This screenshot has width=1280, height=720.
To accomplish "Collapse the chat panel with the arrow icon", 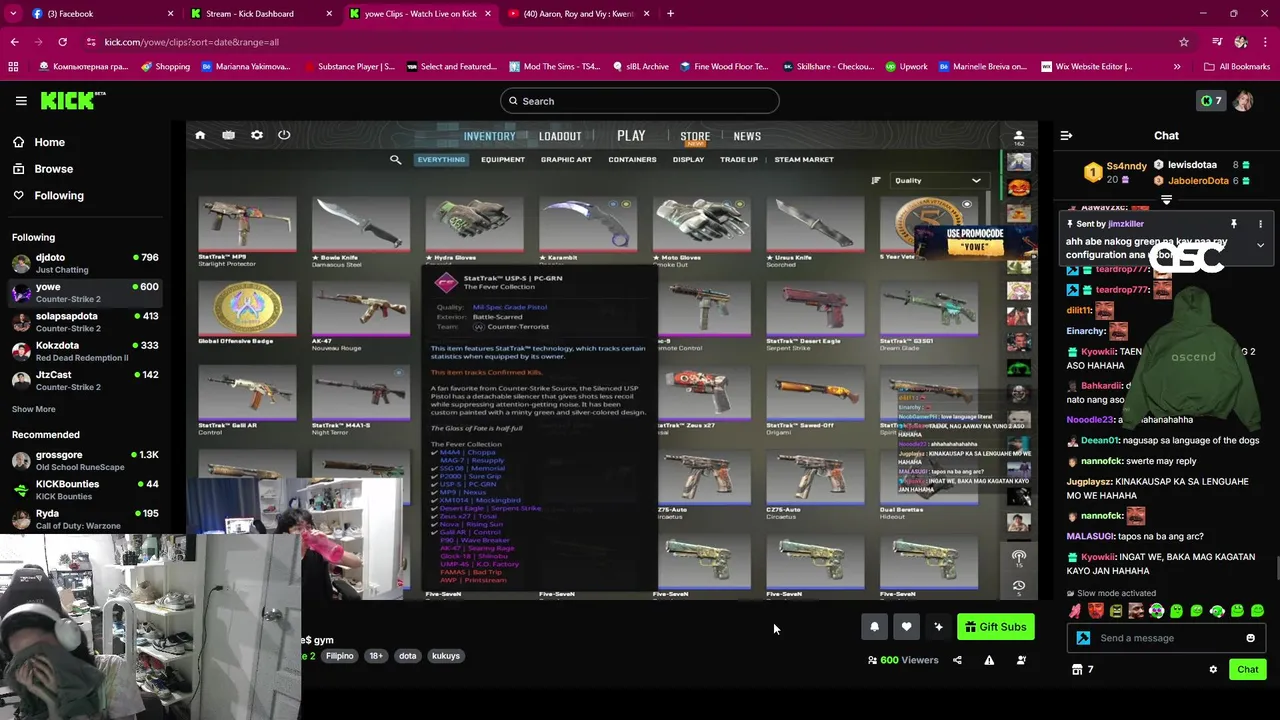I will pyautogui.click(x=1066, y=135).
